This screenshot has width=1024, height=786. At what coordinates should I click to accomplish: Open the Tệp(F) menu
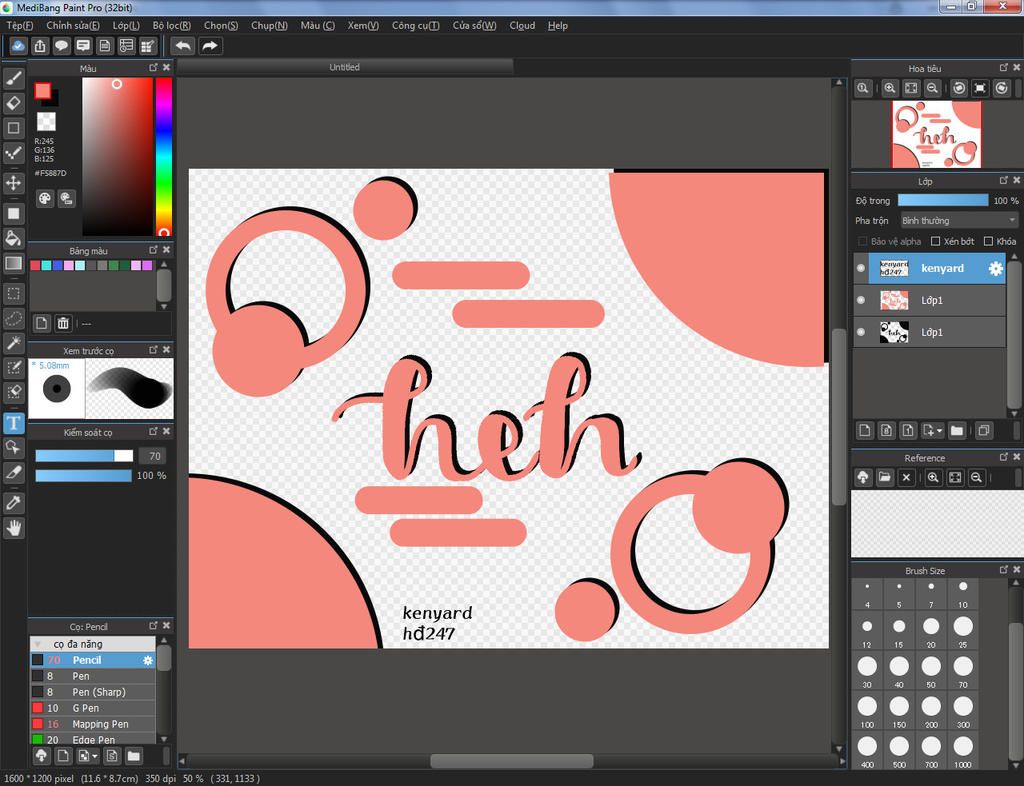click(20, 25)
